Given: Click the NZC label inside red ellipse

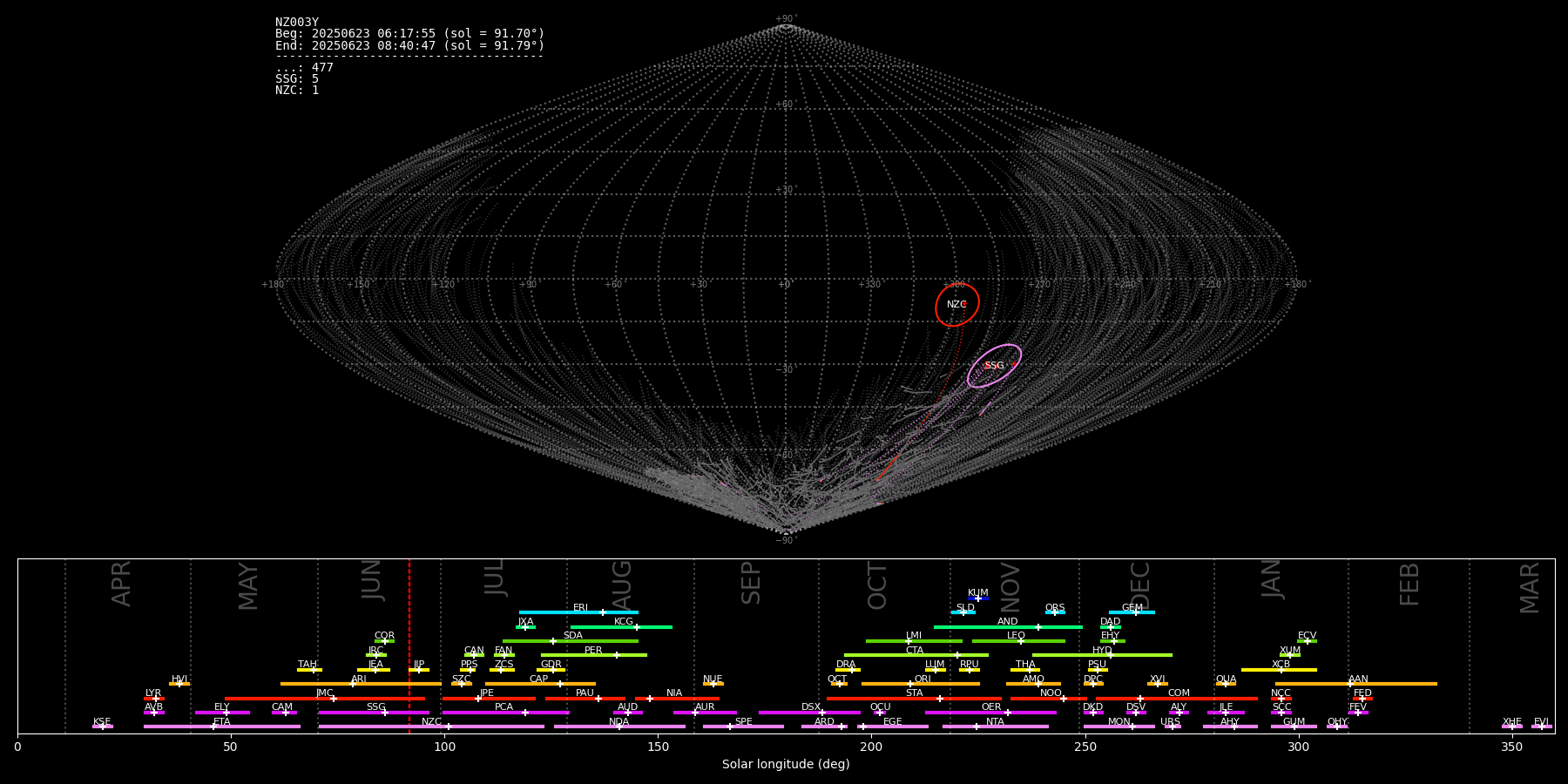Looking at the screenshot, I should click(956, 305).
